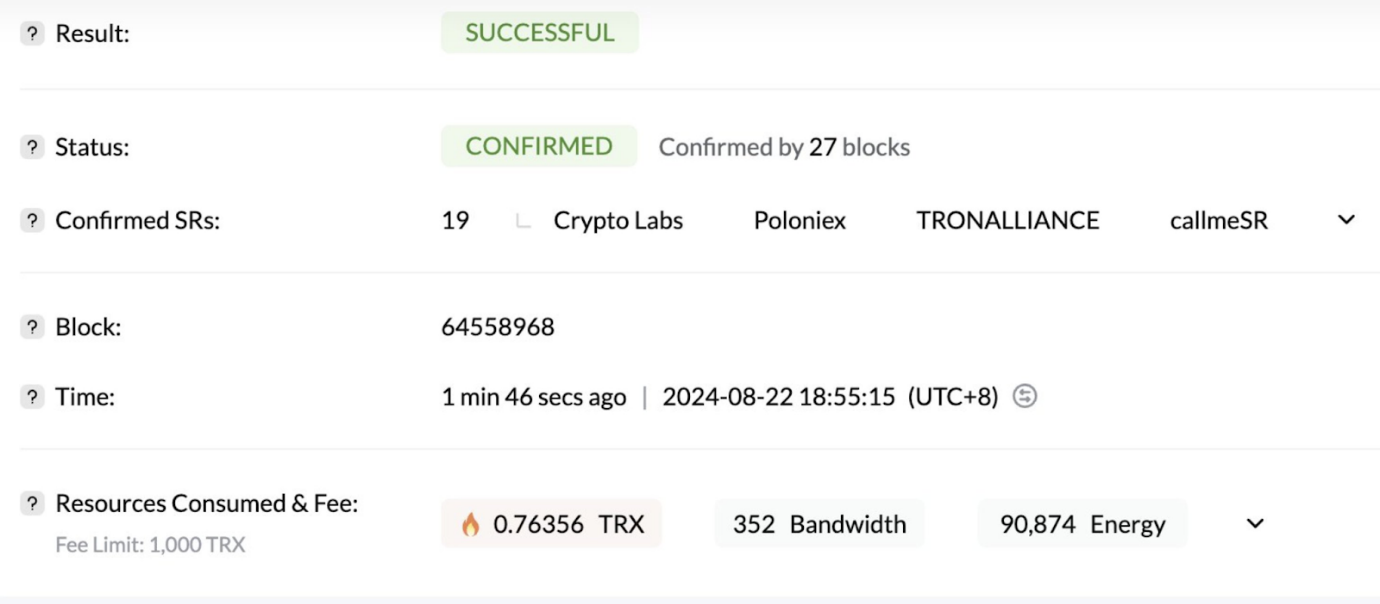The height and width of the screenshot is (604, 1380).
Task: Open the help tooltip for Confirmed SRs
Action: pos(33,221)
